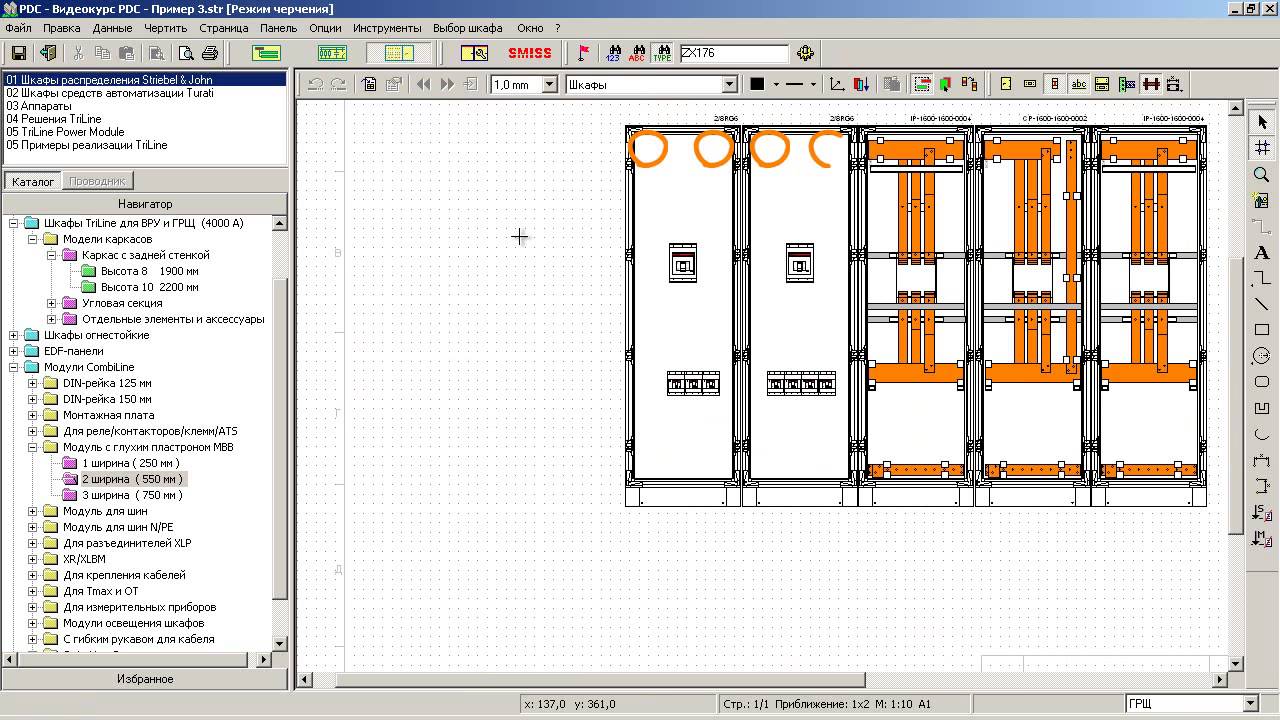
Task: Click the Save floppy disk icon
Action: 19,53
